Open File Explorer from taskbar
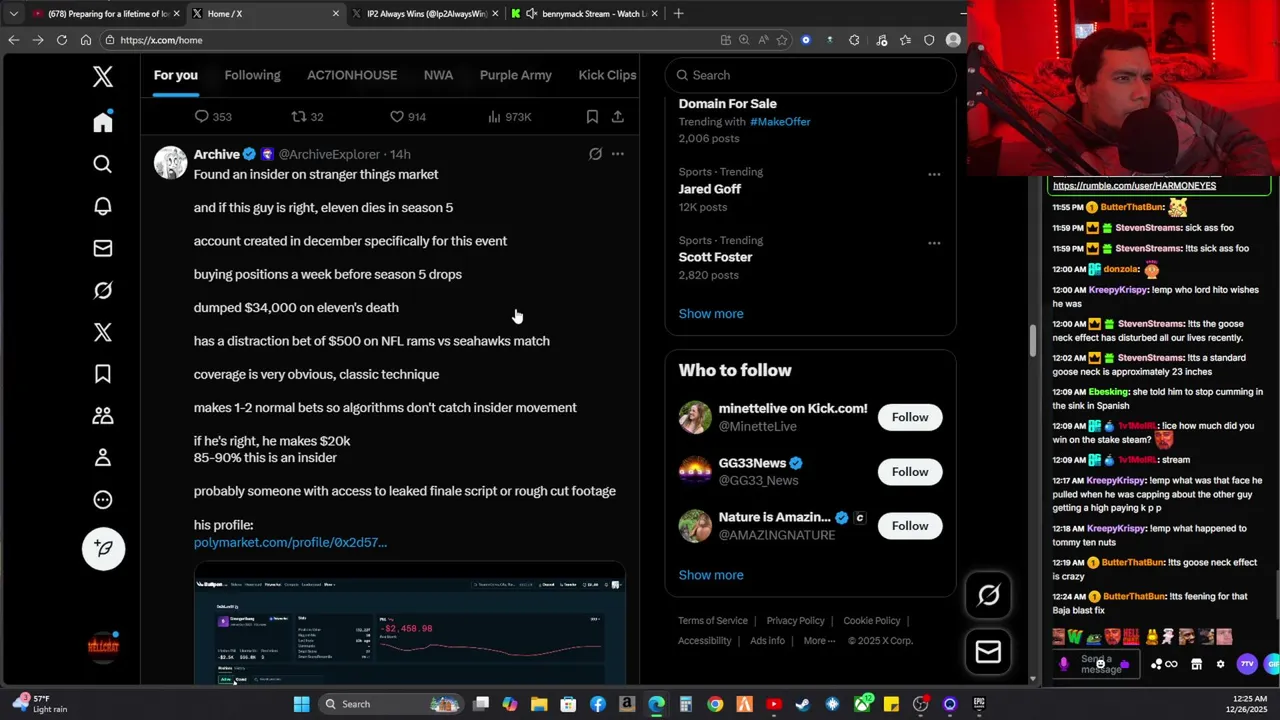The image size is (1280, 720). [539, 704]
